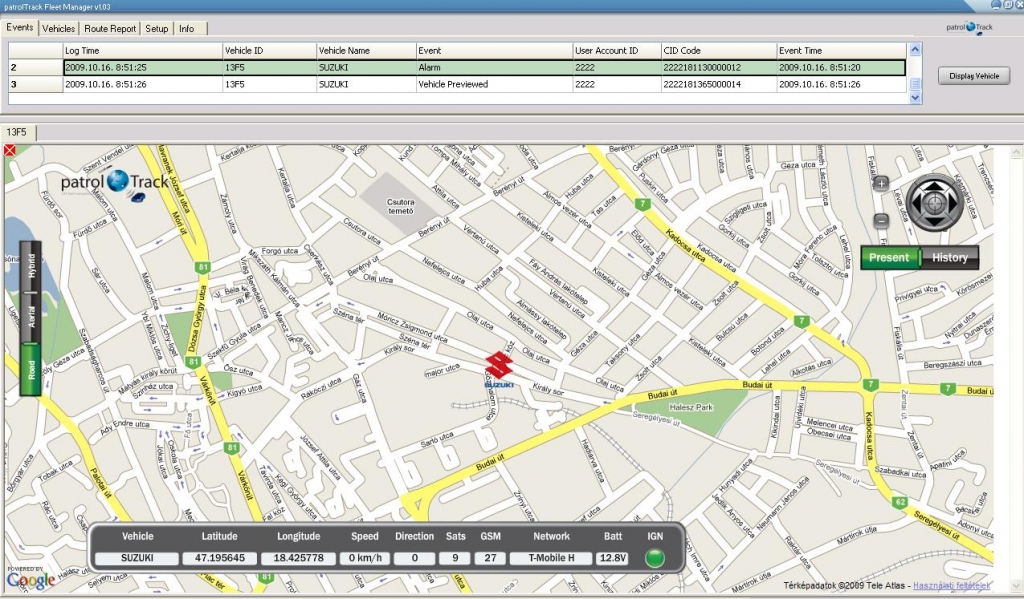Screen dimensions: 1024x599
Task: Open the Vehicles tab
Action: 58,28
